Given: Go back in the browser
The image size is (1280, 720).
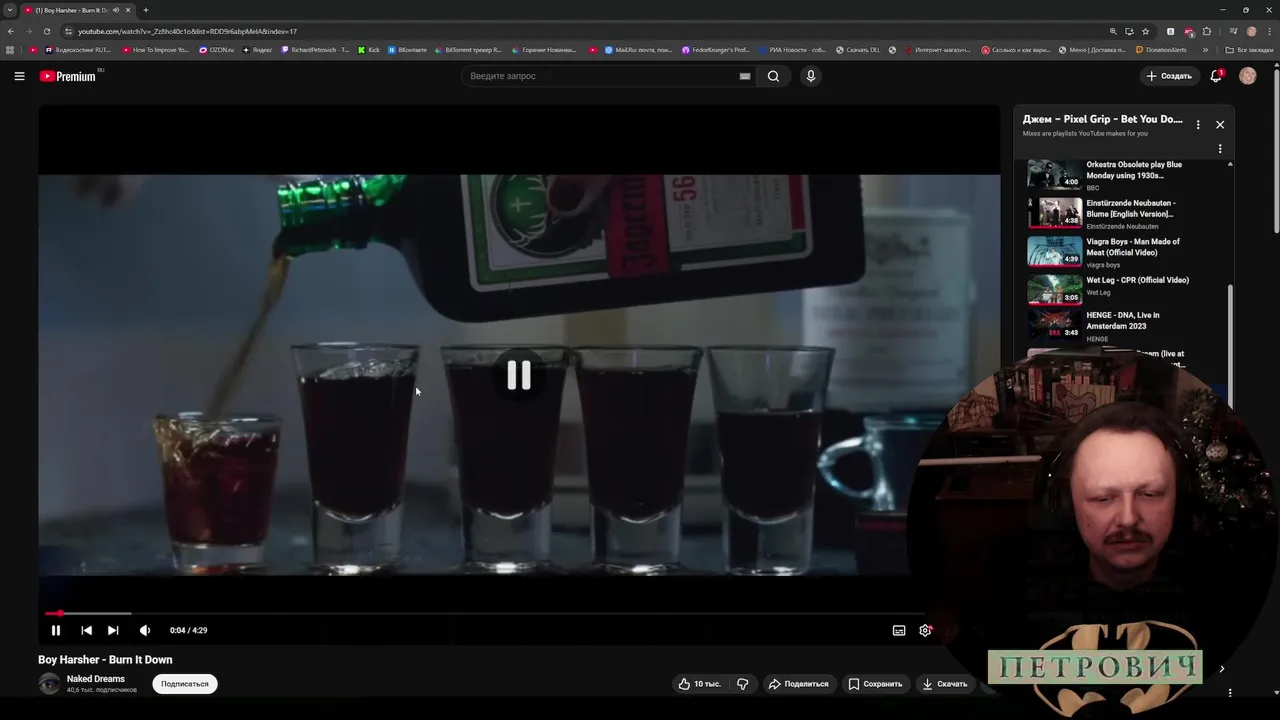Looking at the screenshot, I should (x=11, y=31).
